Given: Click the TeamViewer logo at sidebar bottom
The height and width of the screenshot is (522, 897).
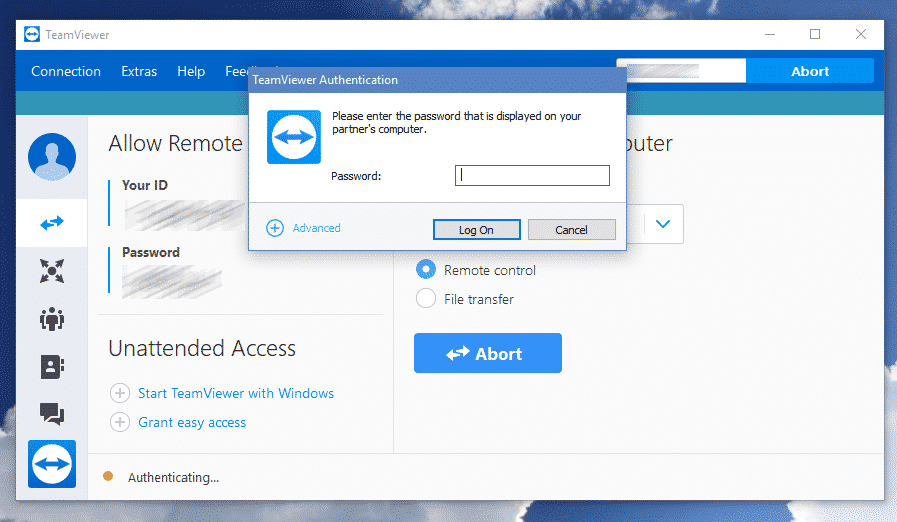Looking at the screenshot, I should coord(51,464).
